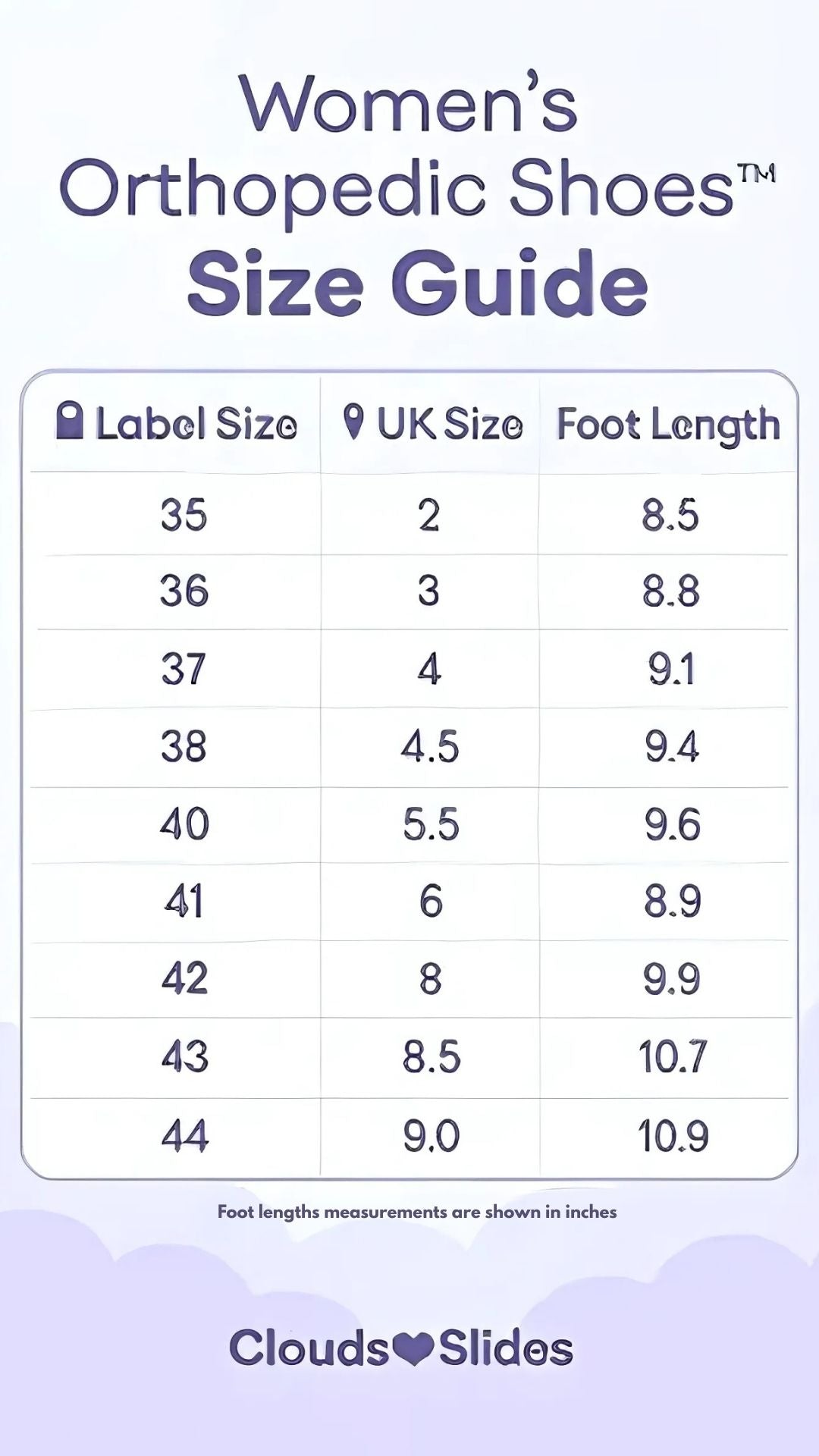Image resolution: width=819 pixels, height=1456 pixels.
Task: Select the Label Size column header
Action: (x=177, y=423)
